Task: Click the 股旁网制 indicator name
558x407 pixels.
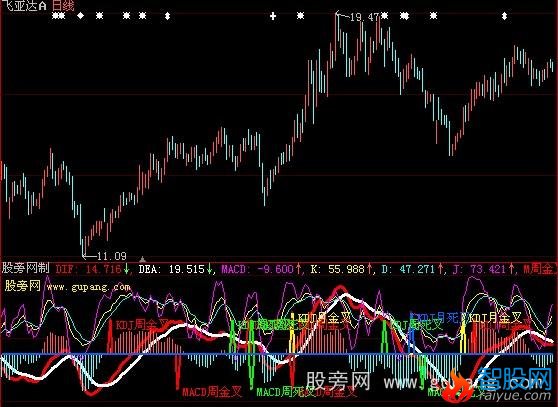Action: 26,268
